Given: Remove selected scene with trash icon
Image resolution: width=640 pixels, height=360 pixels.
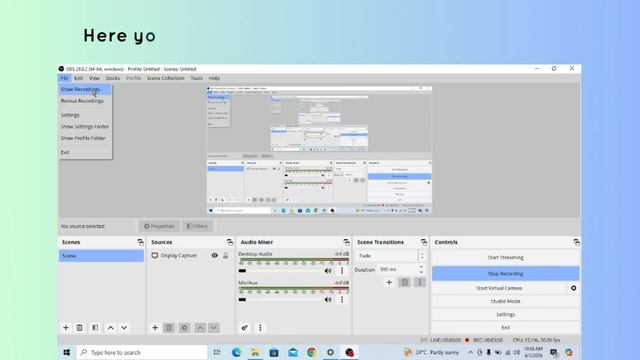Looking at the screenshot, I should click(80, 328).
